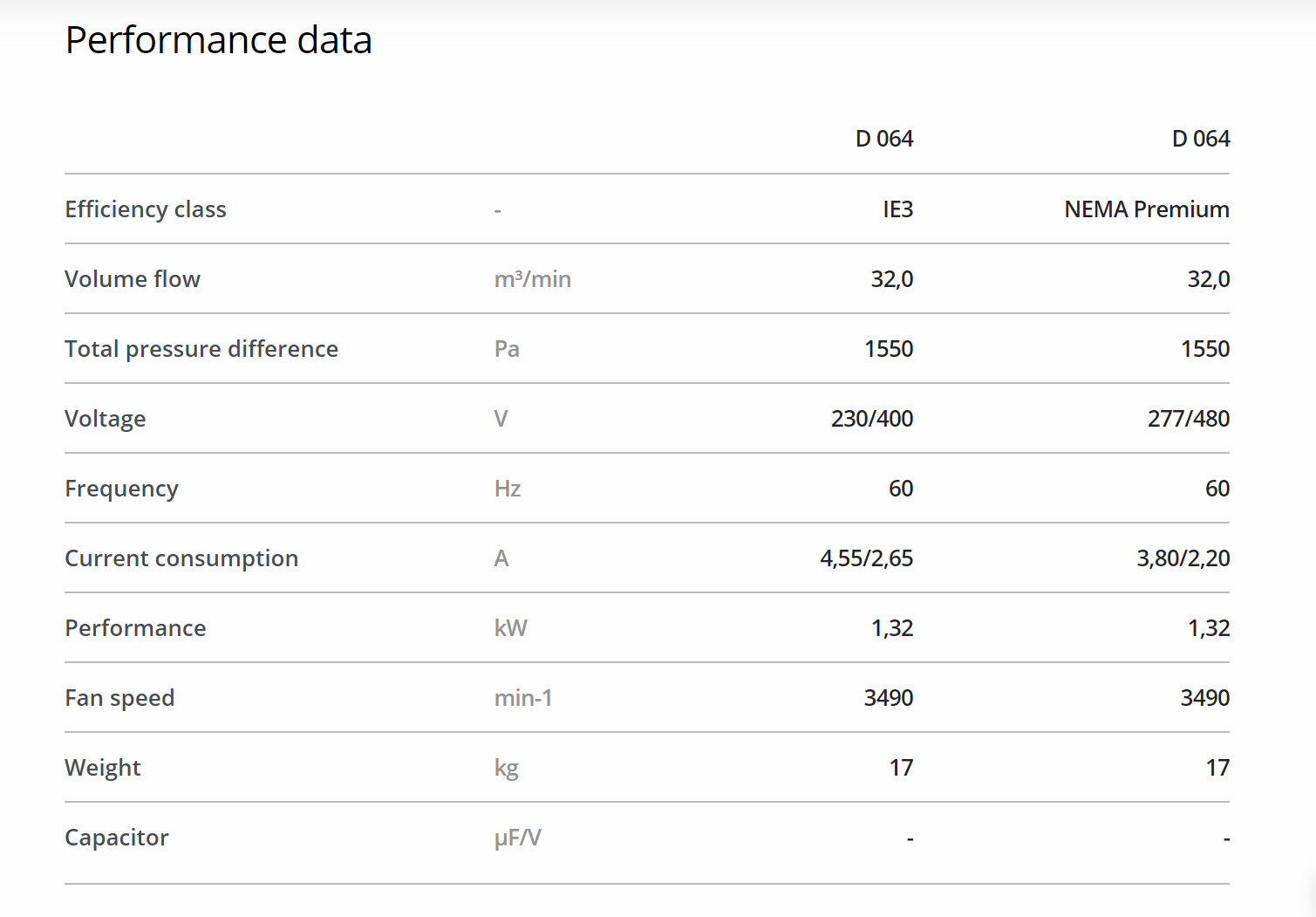Screen dimensions: 1316x917
Task: Select the 'Efficiency class' row label
Action: coord(146,209)
